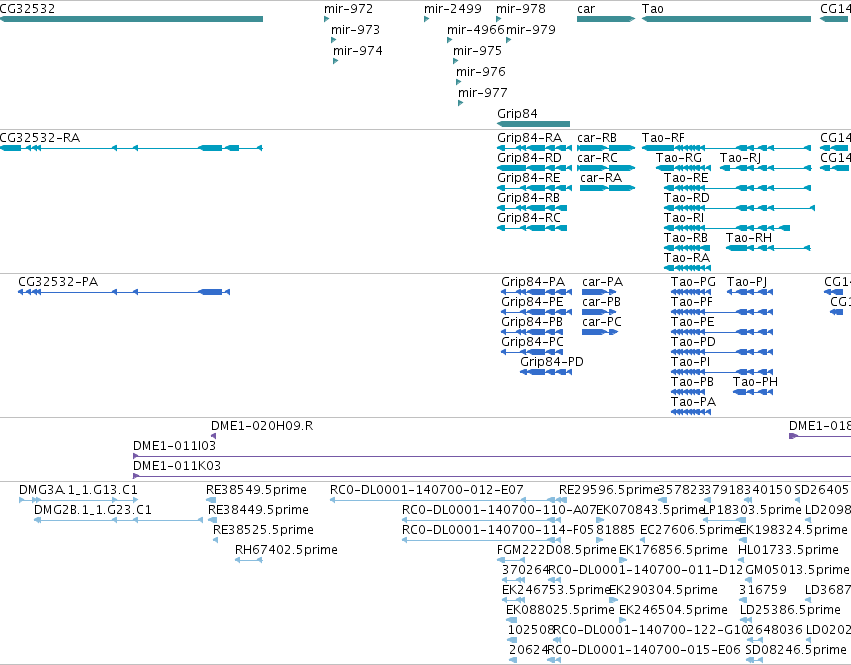Click the Grip84-RC transcript label
The width and height of the screenshot is (851, 665).
[529, 218]
